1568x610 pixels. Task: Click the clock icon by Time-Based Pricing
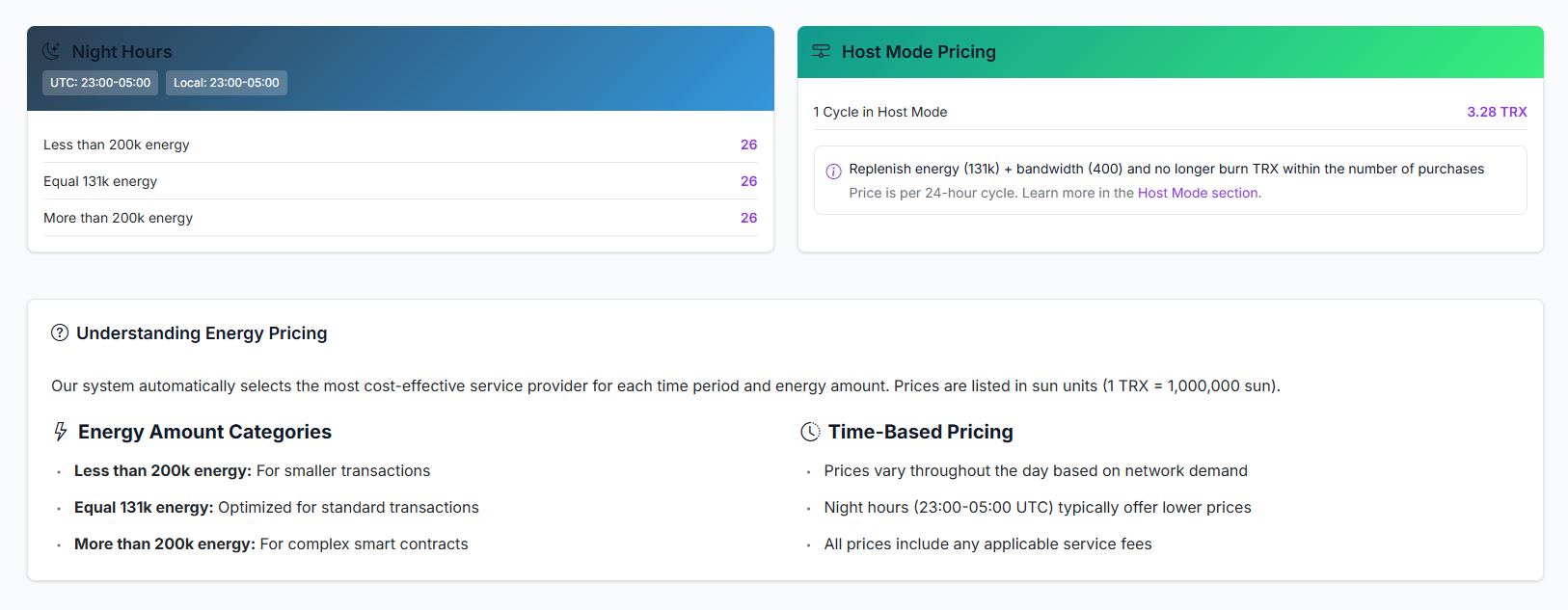(810, 432)
